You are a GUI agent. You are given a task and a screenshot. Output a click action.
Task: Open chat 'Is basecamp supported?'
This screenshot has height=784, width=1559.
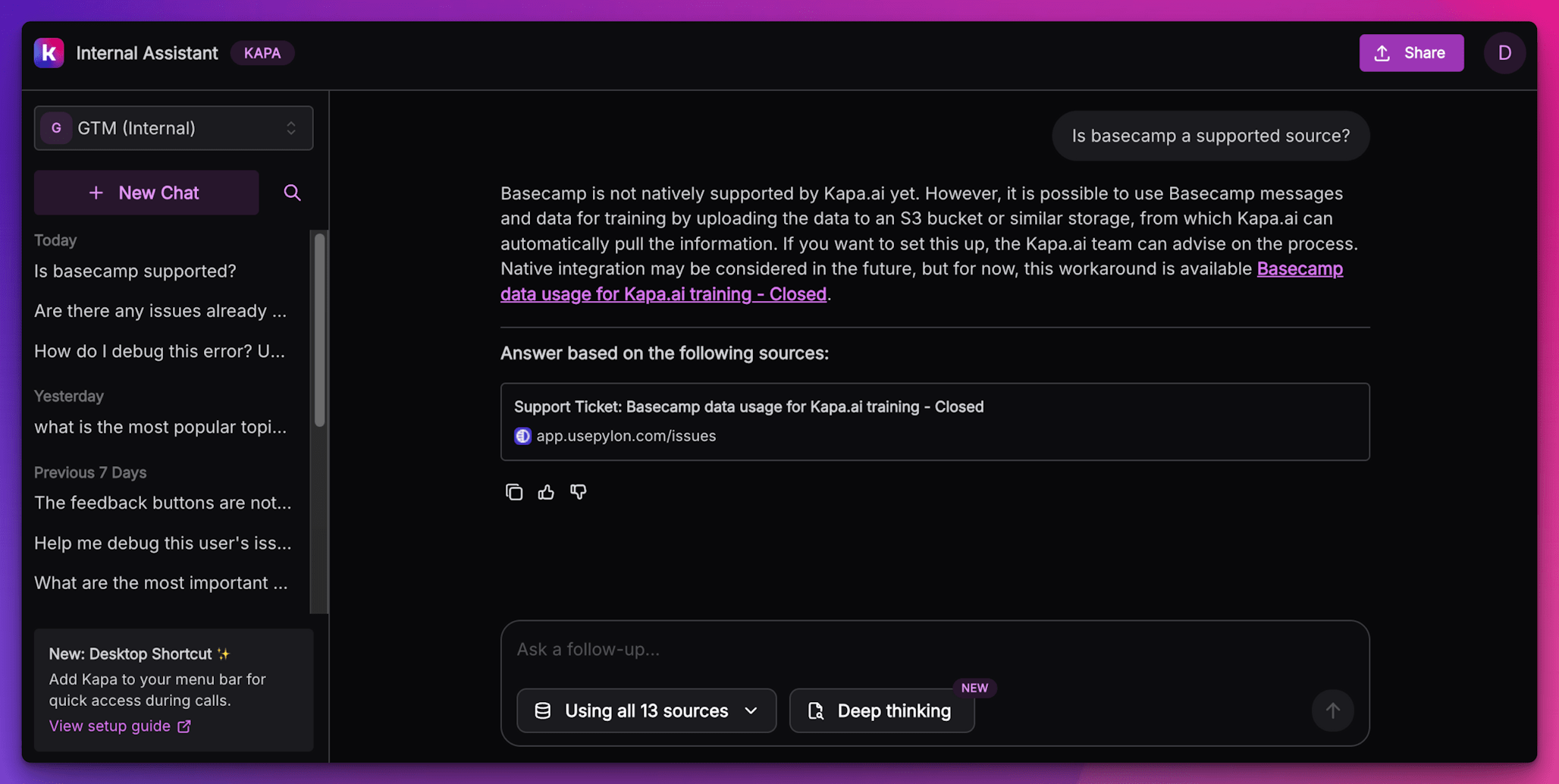click(135, 271)
